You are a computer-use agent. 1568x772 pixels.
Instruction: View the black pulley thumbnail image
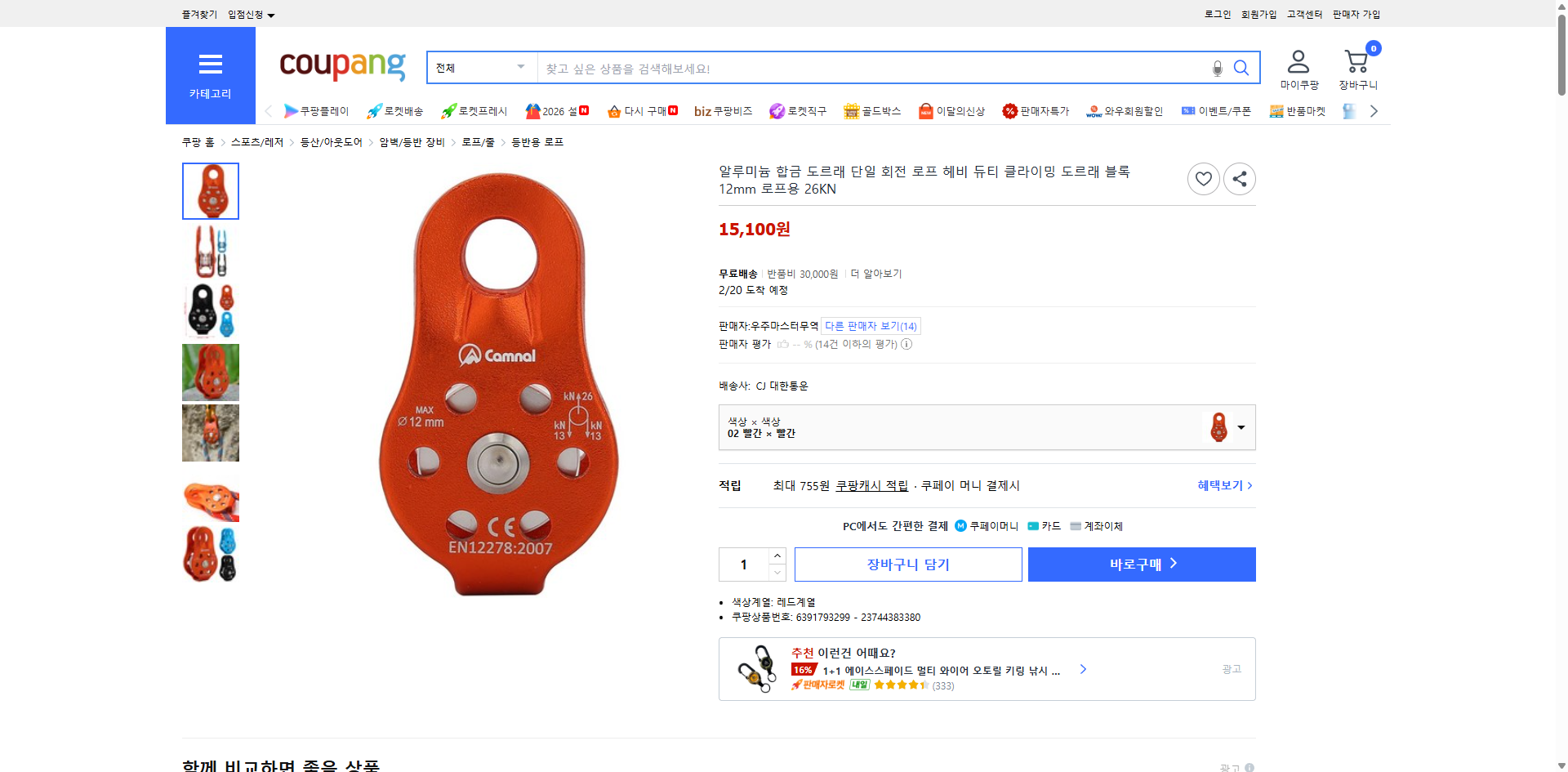click(210, 311)
